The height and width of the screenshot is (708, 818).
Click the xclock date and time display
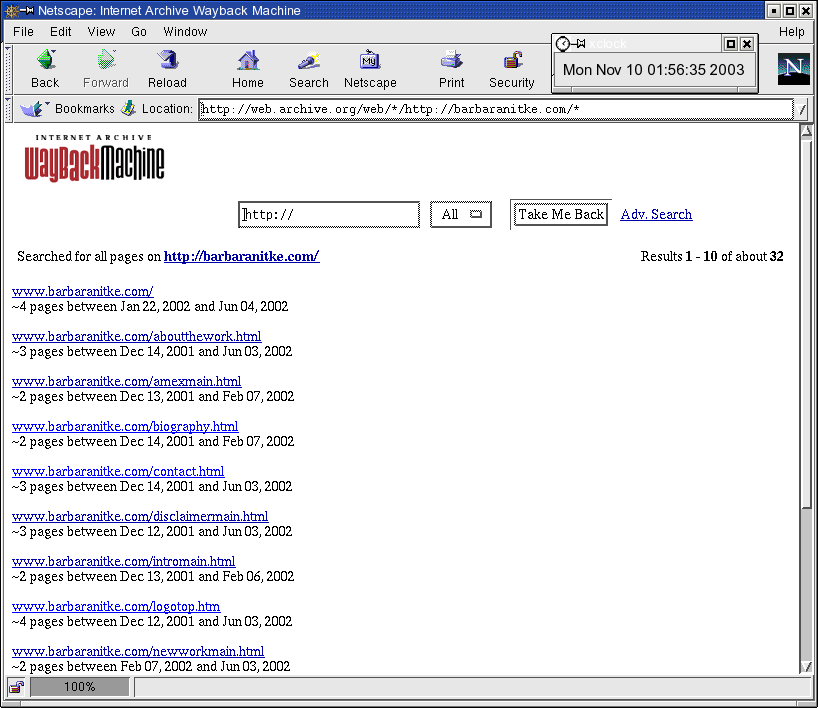click(654, 70)
